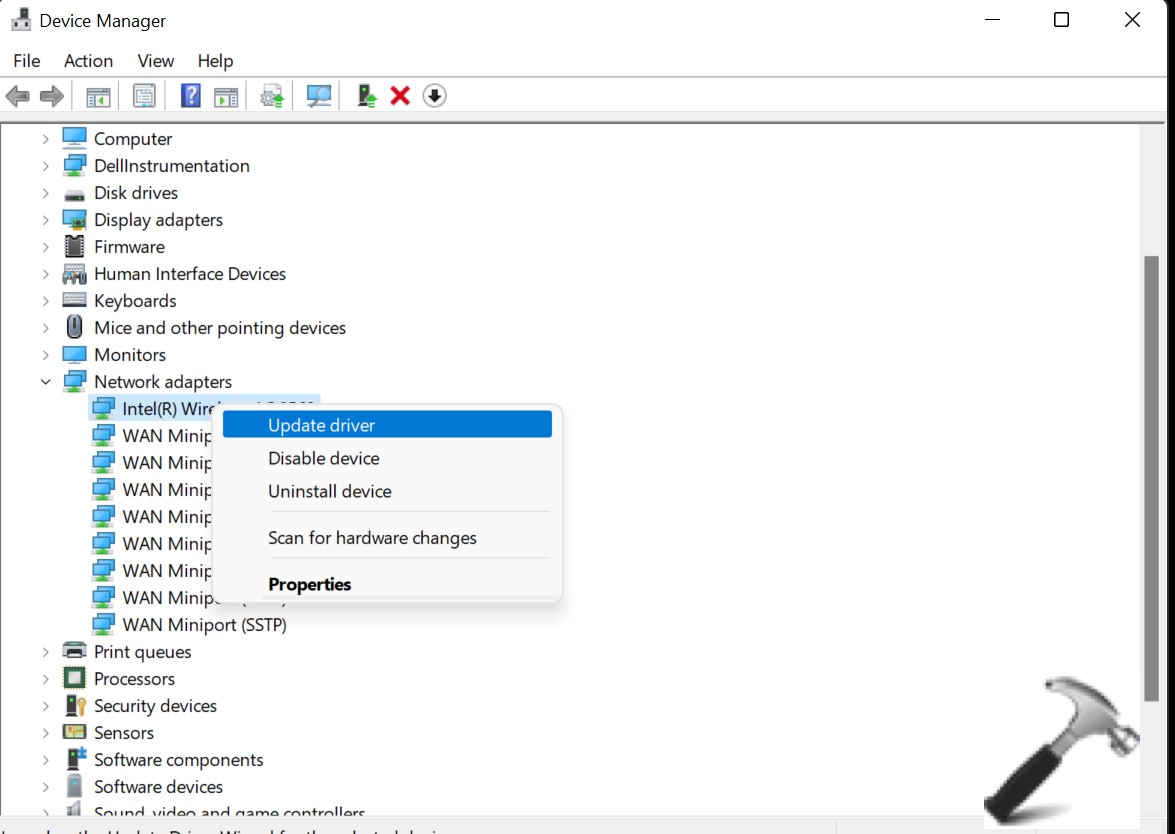Click the vertical scrollbar thumb
Viewport: 1175px width, 834px height.
pos(1151,475)
